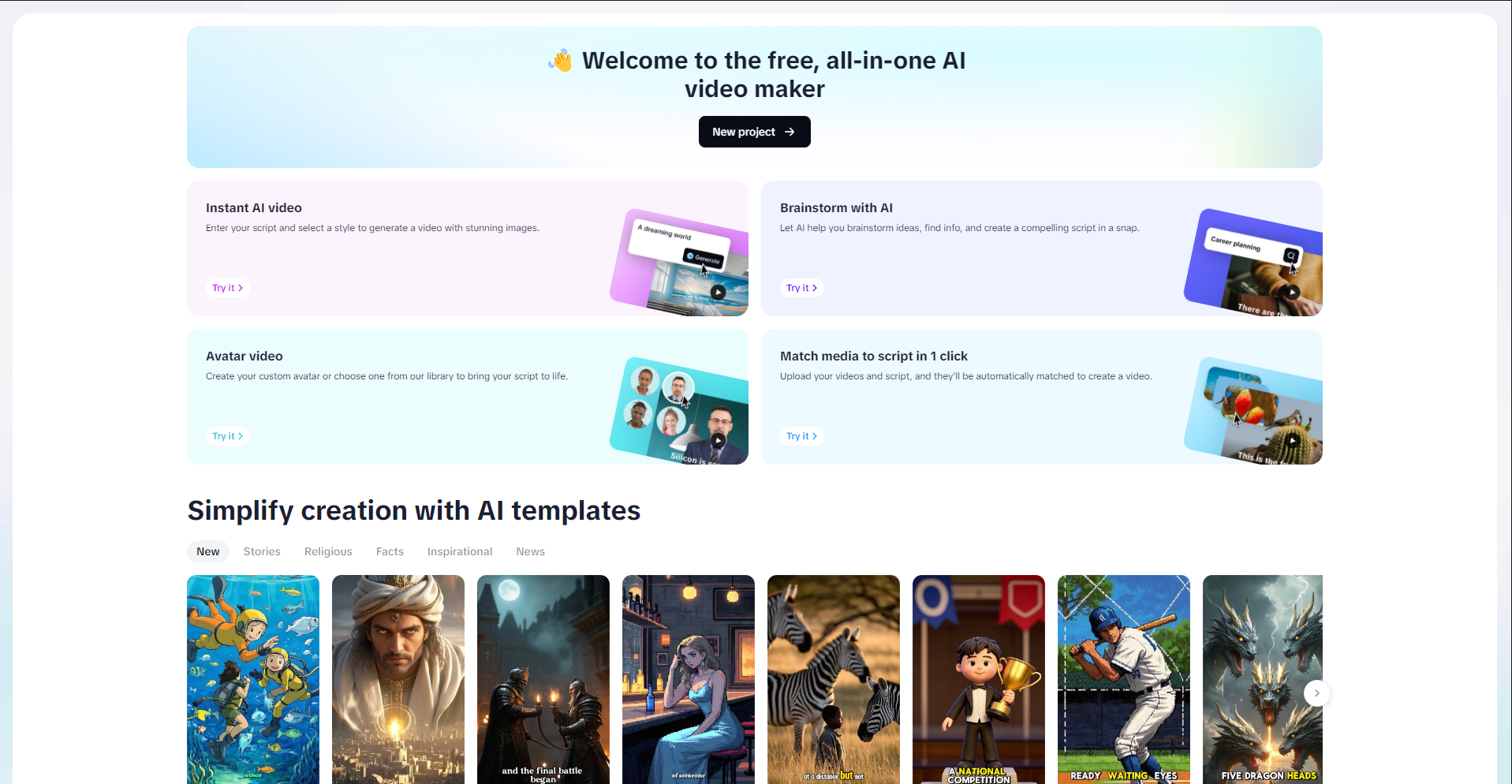Open the zebra template thumbnail
This screenshot has height=784, width=1512.
834,680
